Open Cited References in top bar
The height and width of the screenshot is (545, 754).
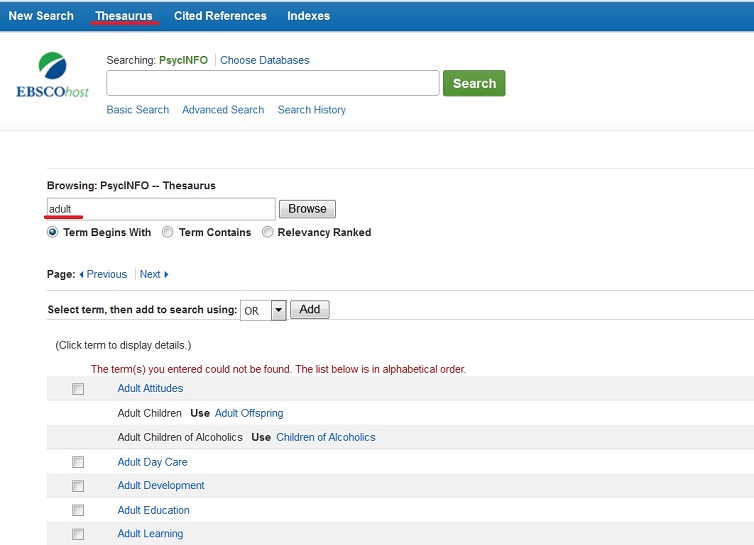pos(220,16)
